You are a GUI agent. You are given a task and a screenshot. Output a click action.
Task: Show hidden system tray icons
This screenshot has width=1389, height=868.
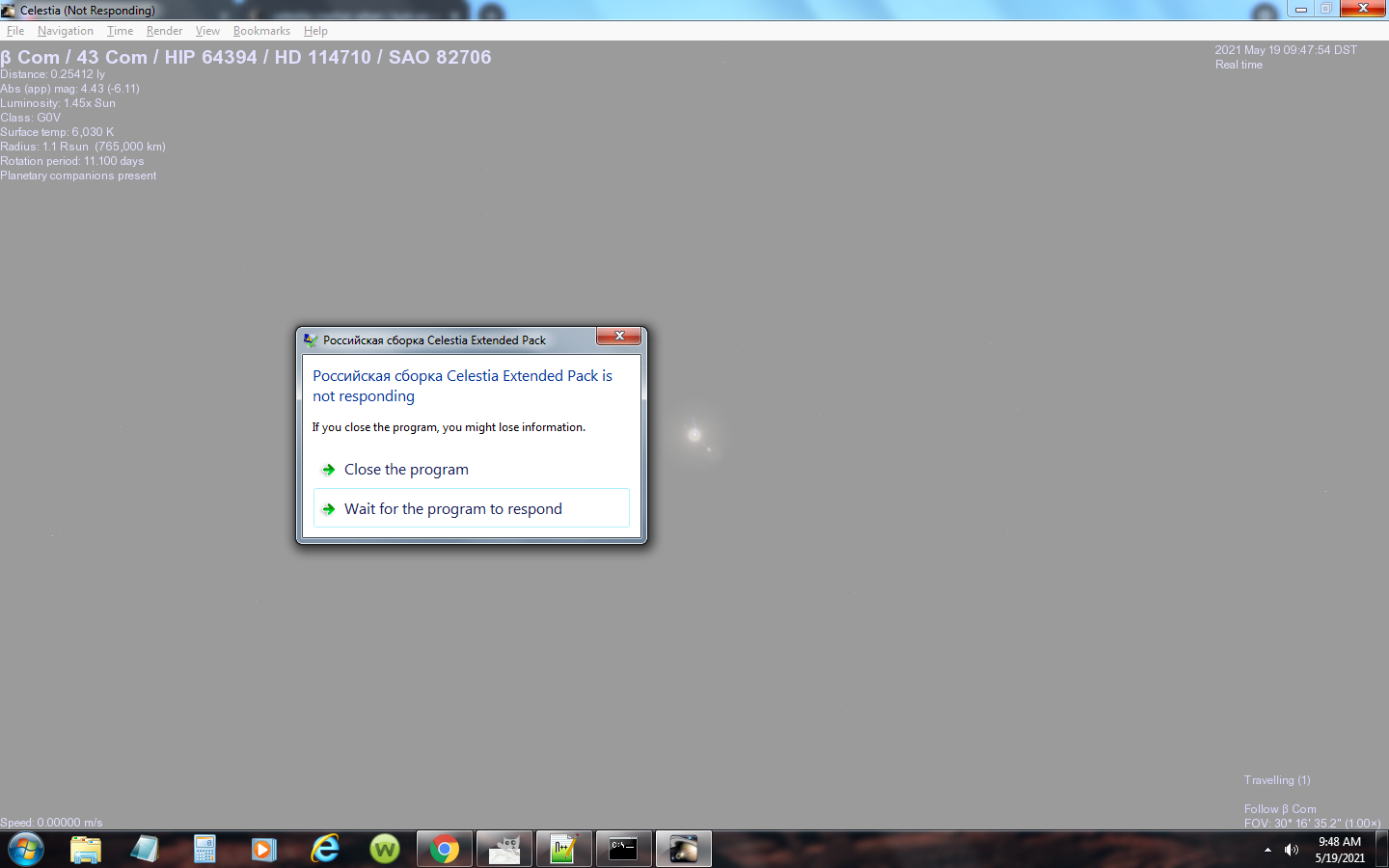point(1267,850)
